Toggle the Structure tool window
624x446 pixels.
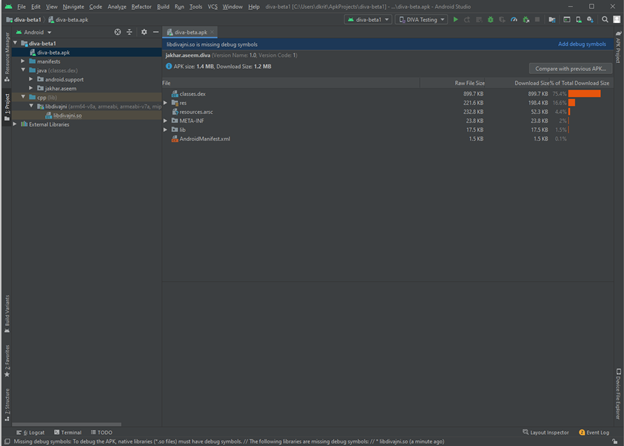click(x=7, y=405)
